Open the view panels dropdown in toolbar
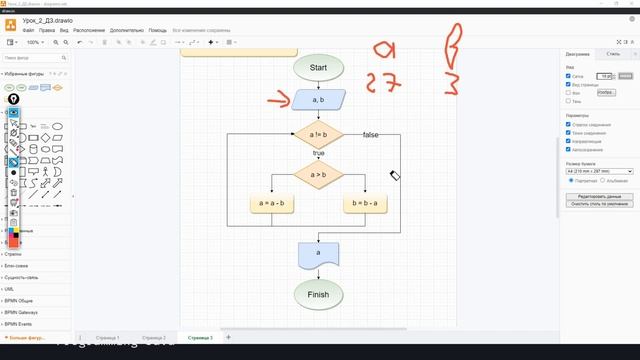This screenshot has width=640, height=360. [12, 42]
